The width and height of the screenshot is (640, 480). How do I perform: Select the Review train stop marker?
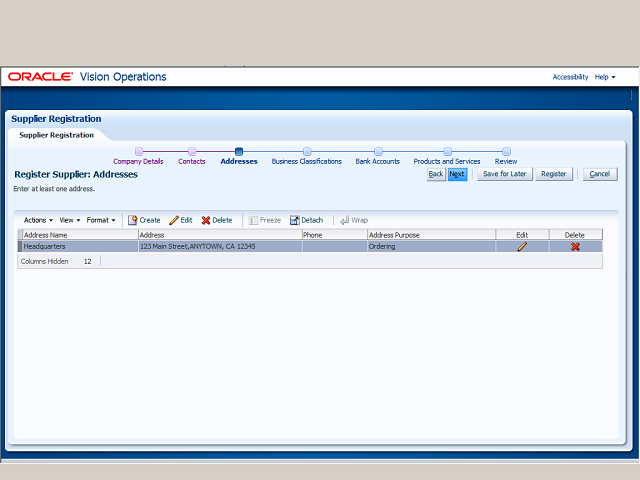pos(506,151)
